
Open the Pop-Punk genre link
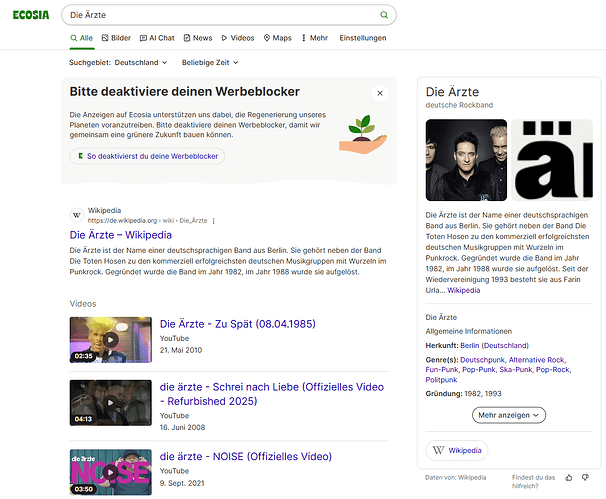coord(479,370)
